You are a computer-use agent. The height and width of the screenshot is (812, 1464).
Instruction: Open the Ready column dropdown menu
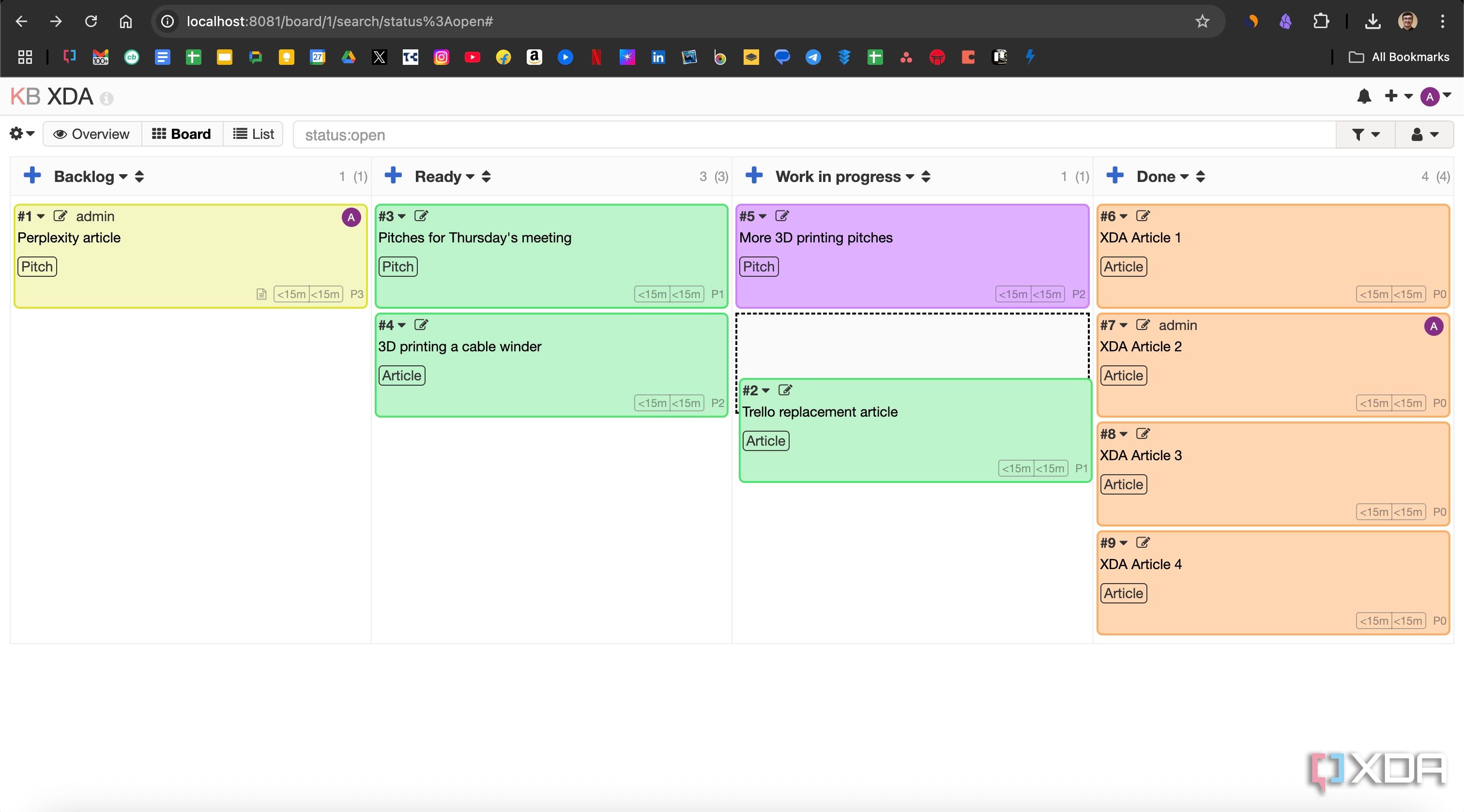(x=470, y=177)
